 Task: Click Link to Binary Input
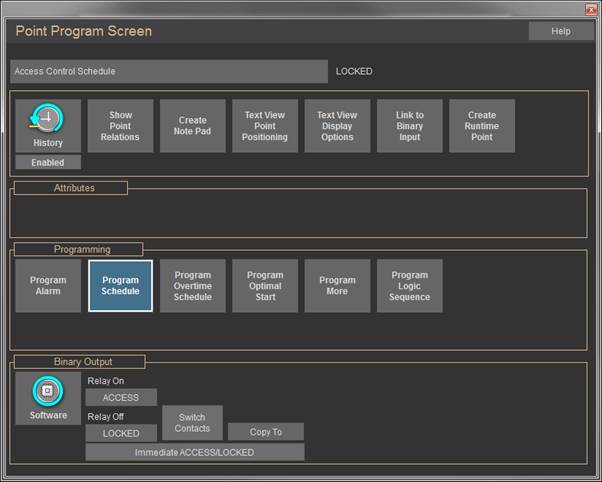pos(409,126)
